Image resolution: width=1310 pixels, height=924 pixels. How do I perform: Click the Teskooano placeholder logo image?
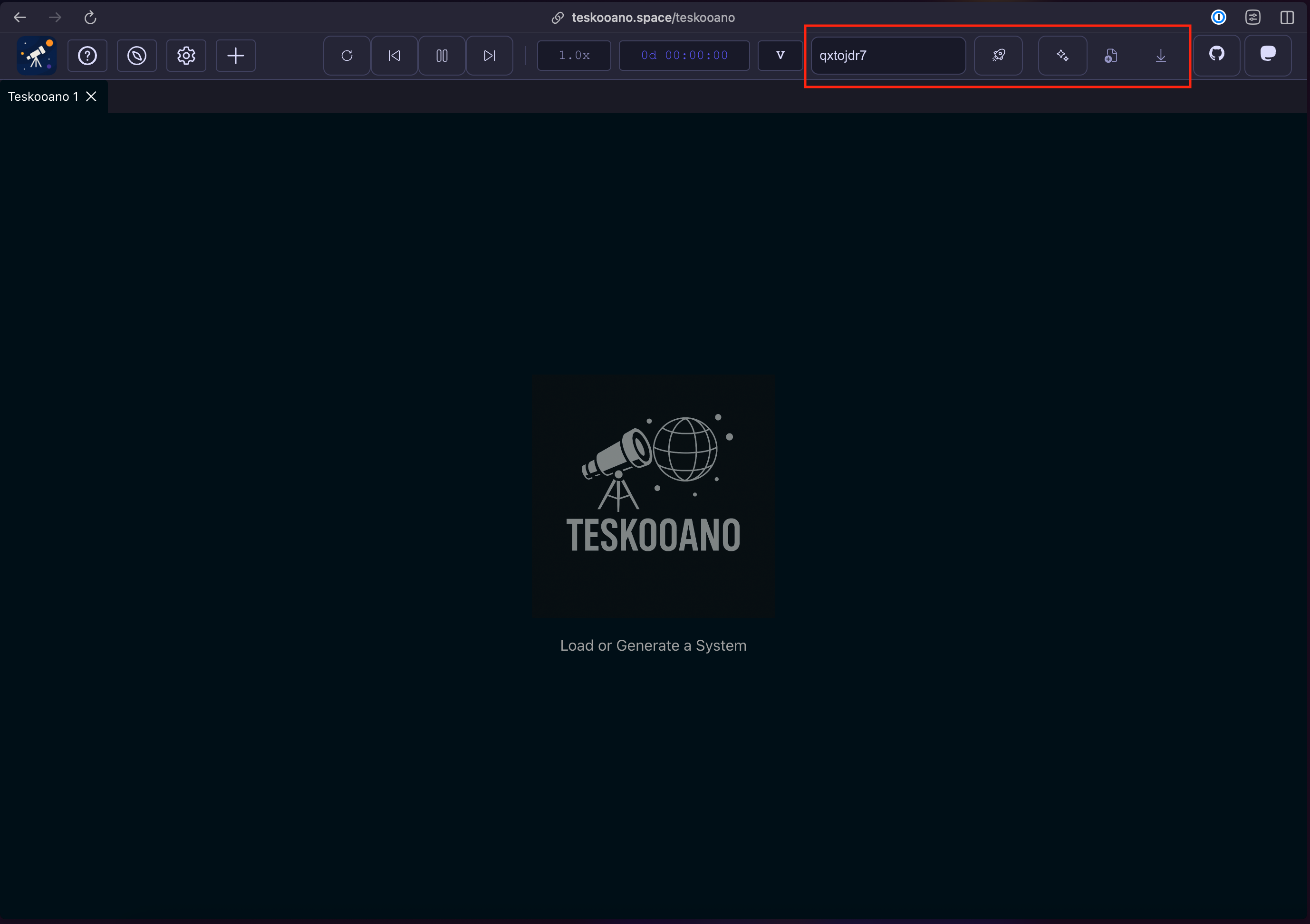point(654,496)
